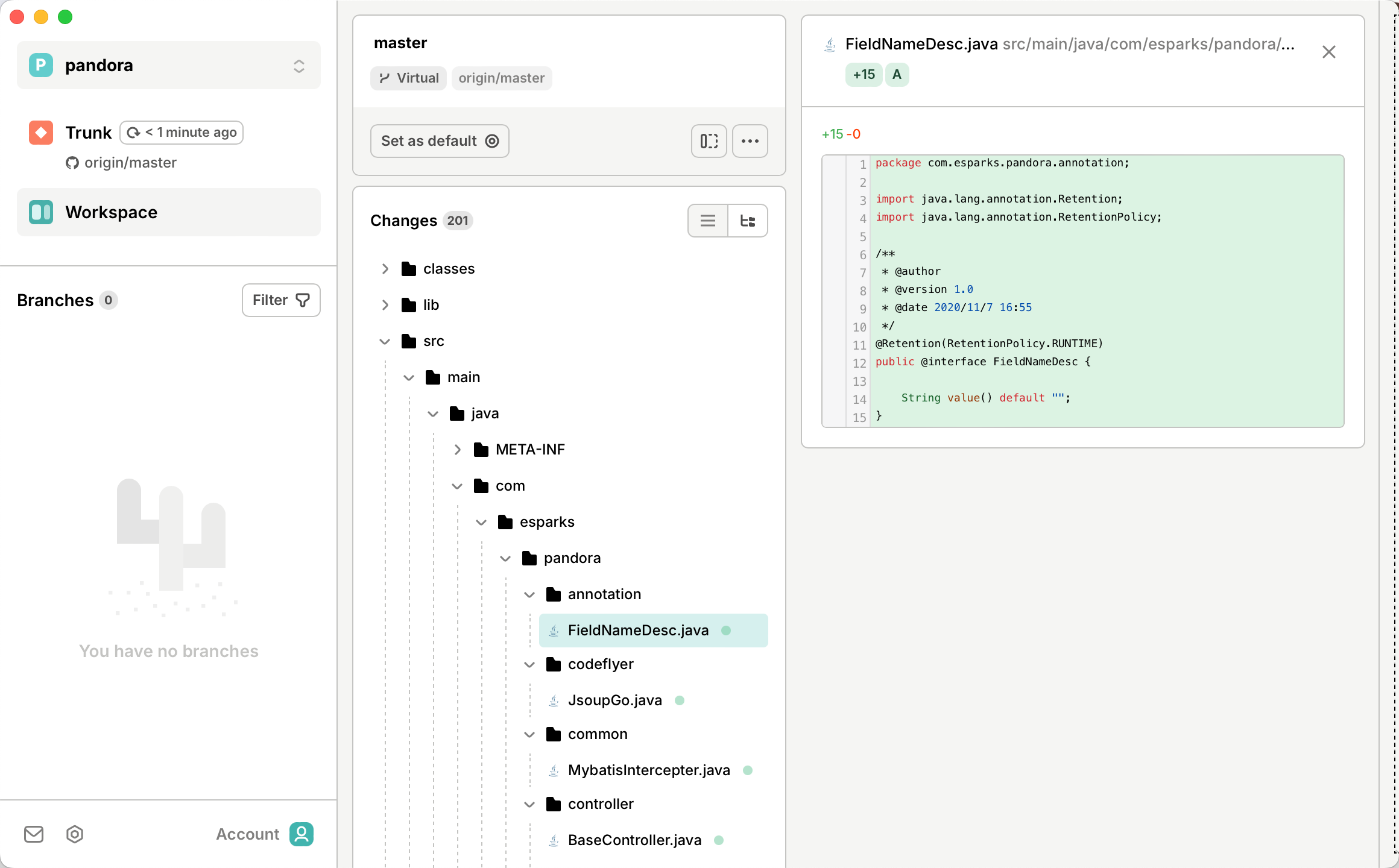Open the Filter branches menu

tap(281, 300)
